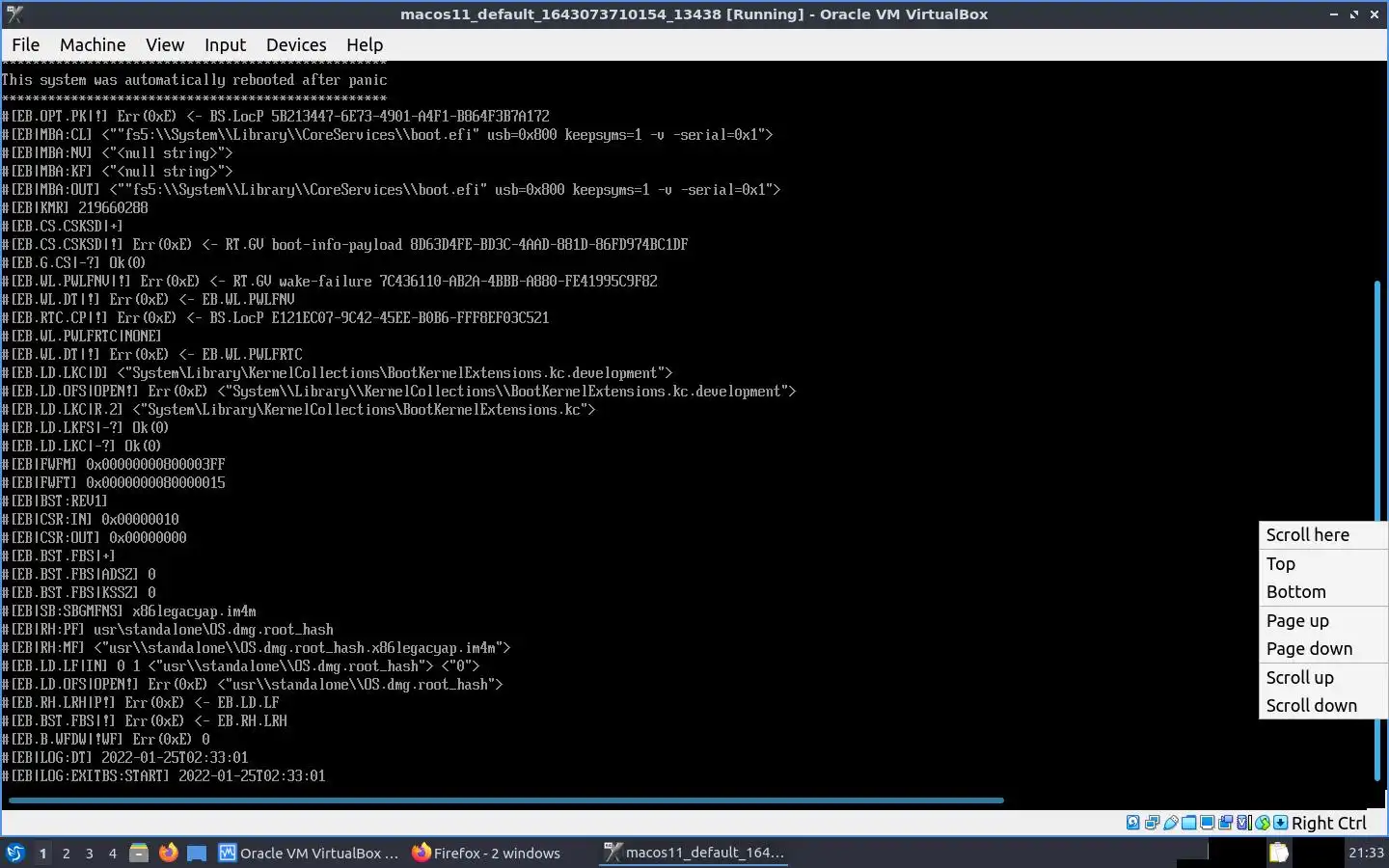The height and width of the screenshot is (868, 1389).
Task: Open the Devices menu
Action: [296, 44]
